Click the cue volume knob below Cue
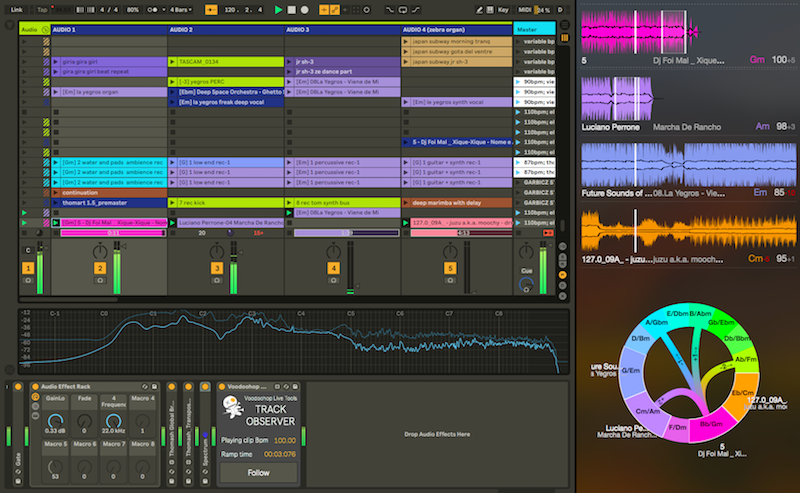Screen dimensions: 800x493 (x=526, y=285)
